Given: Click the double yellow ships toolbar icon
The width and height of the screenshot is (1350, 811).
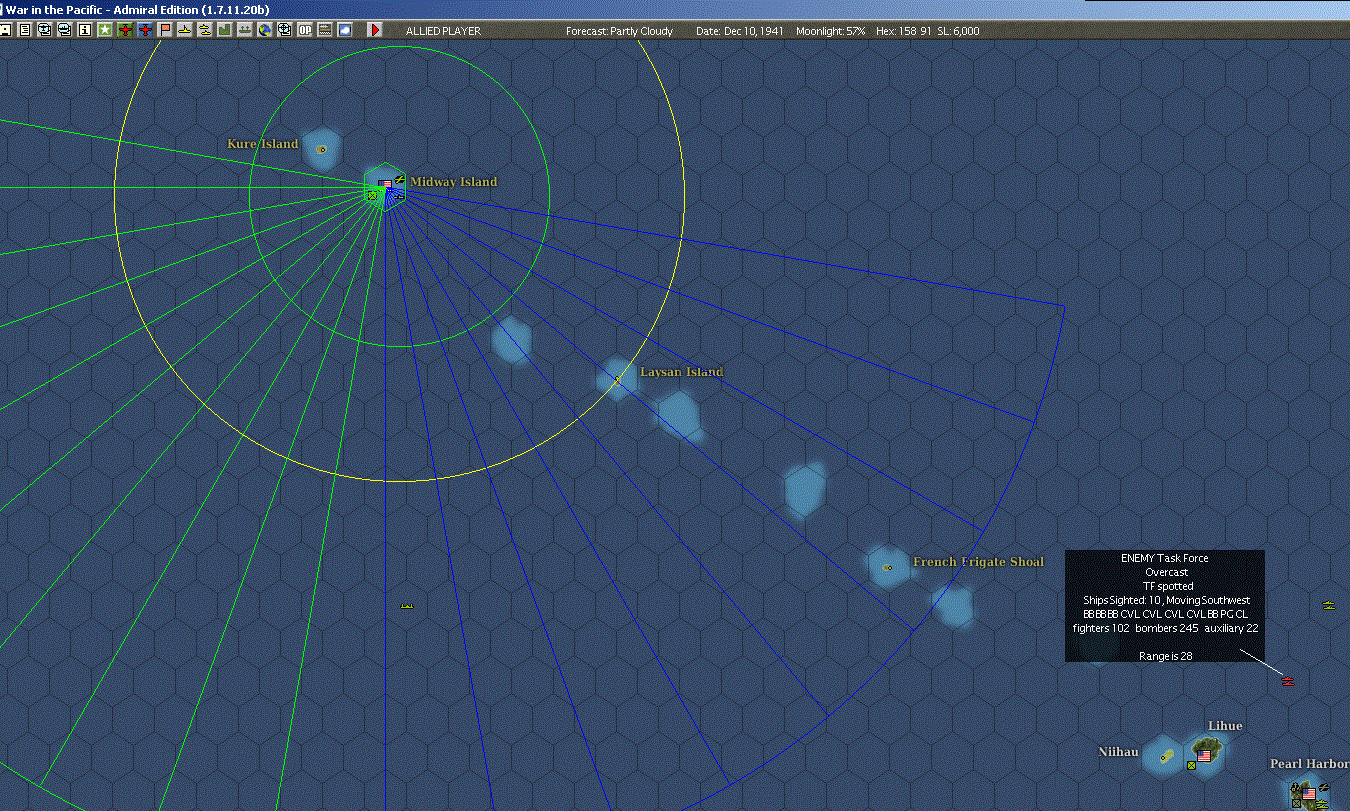Looking at the screenshot, I should coord(204,30).
